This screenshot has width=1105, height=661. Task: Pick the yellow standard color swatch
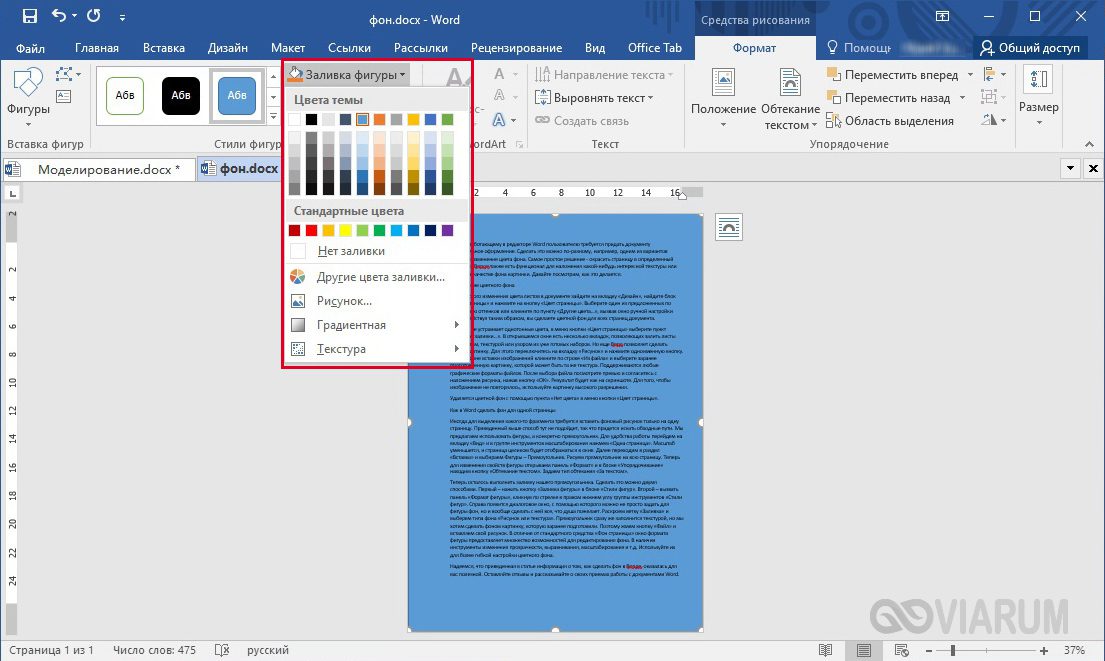[x=345, y=230]
